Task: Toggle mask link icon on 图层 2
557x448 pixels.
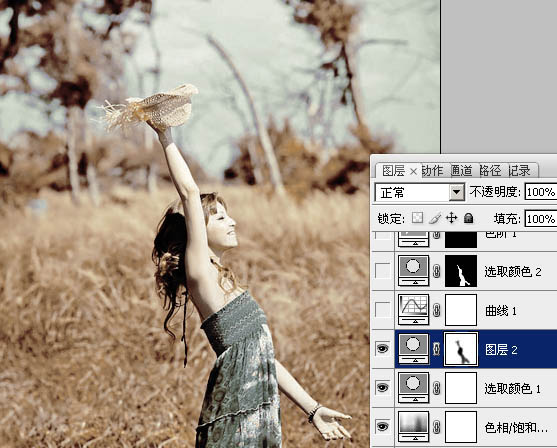Action: point(437,349)
